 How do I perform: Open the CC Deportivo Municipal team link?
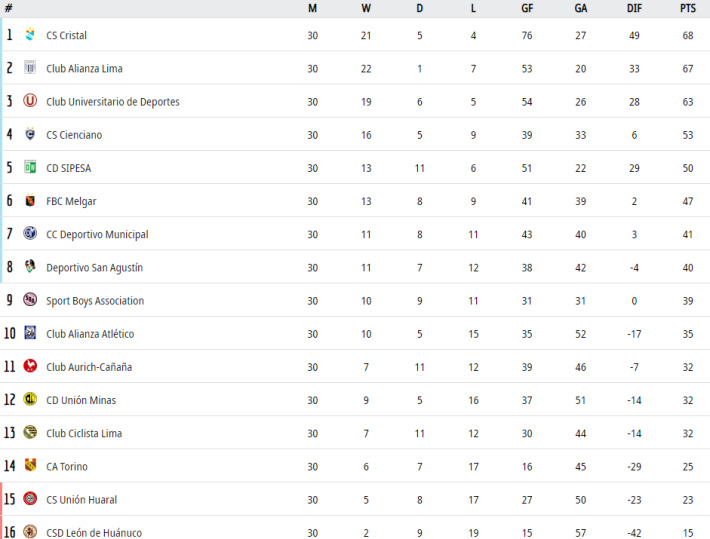pos(97,235)
